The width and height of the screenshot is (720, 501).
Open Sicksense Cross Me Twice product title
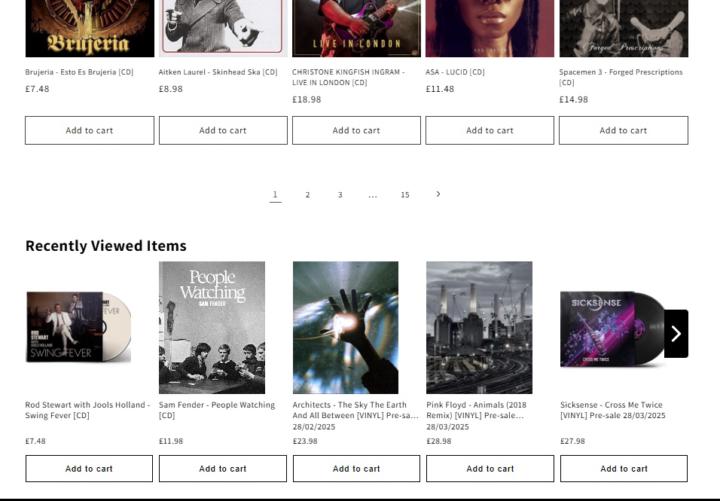(x=613, y=410)
